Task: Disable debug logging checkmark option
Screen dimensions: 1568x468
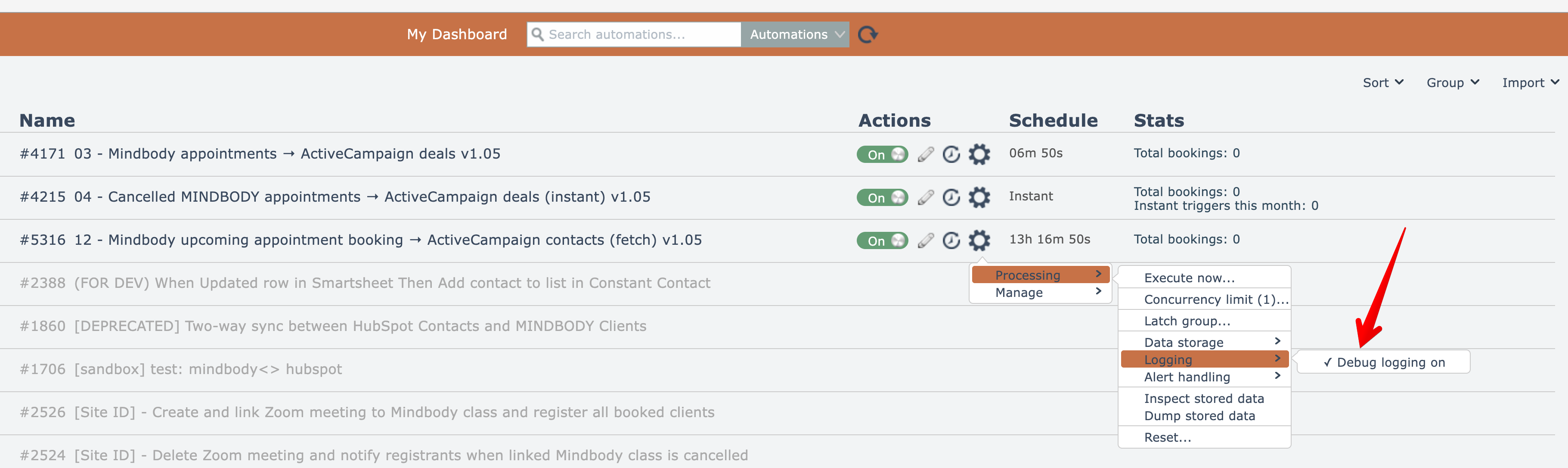Action: click(x=1384, y=362)
